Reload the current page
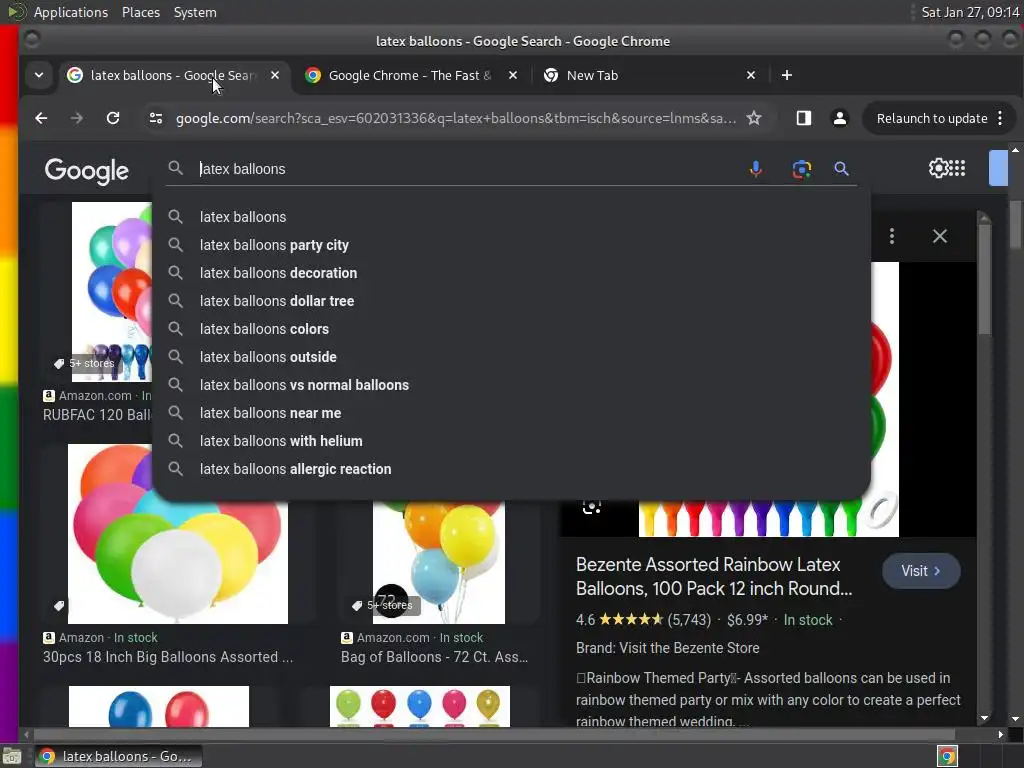Image resolution: width=1024 pixels, height=768 pixels. point(113,118)
